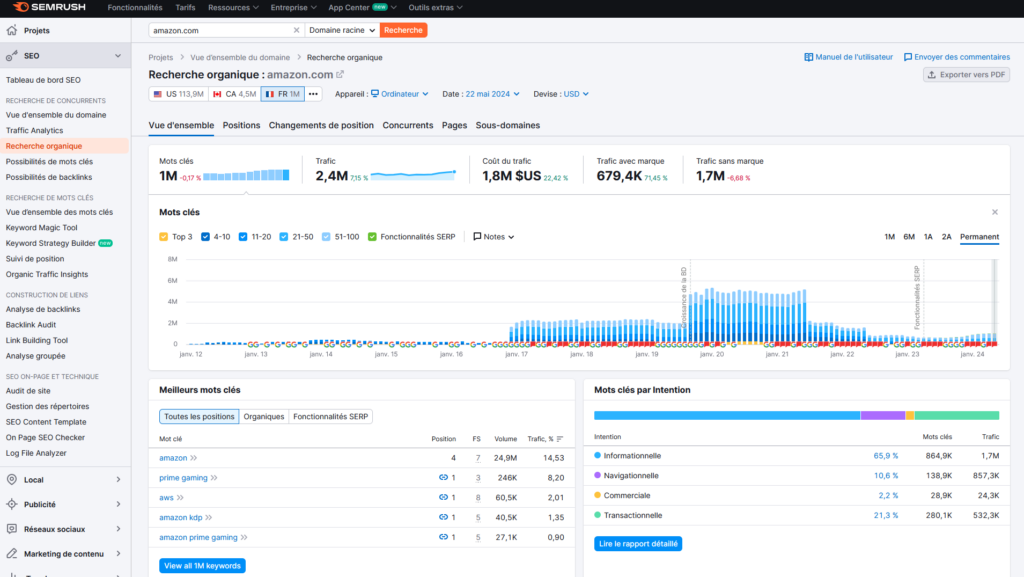Open more databases ellipsis button
1024x577 pixels.
313,94
